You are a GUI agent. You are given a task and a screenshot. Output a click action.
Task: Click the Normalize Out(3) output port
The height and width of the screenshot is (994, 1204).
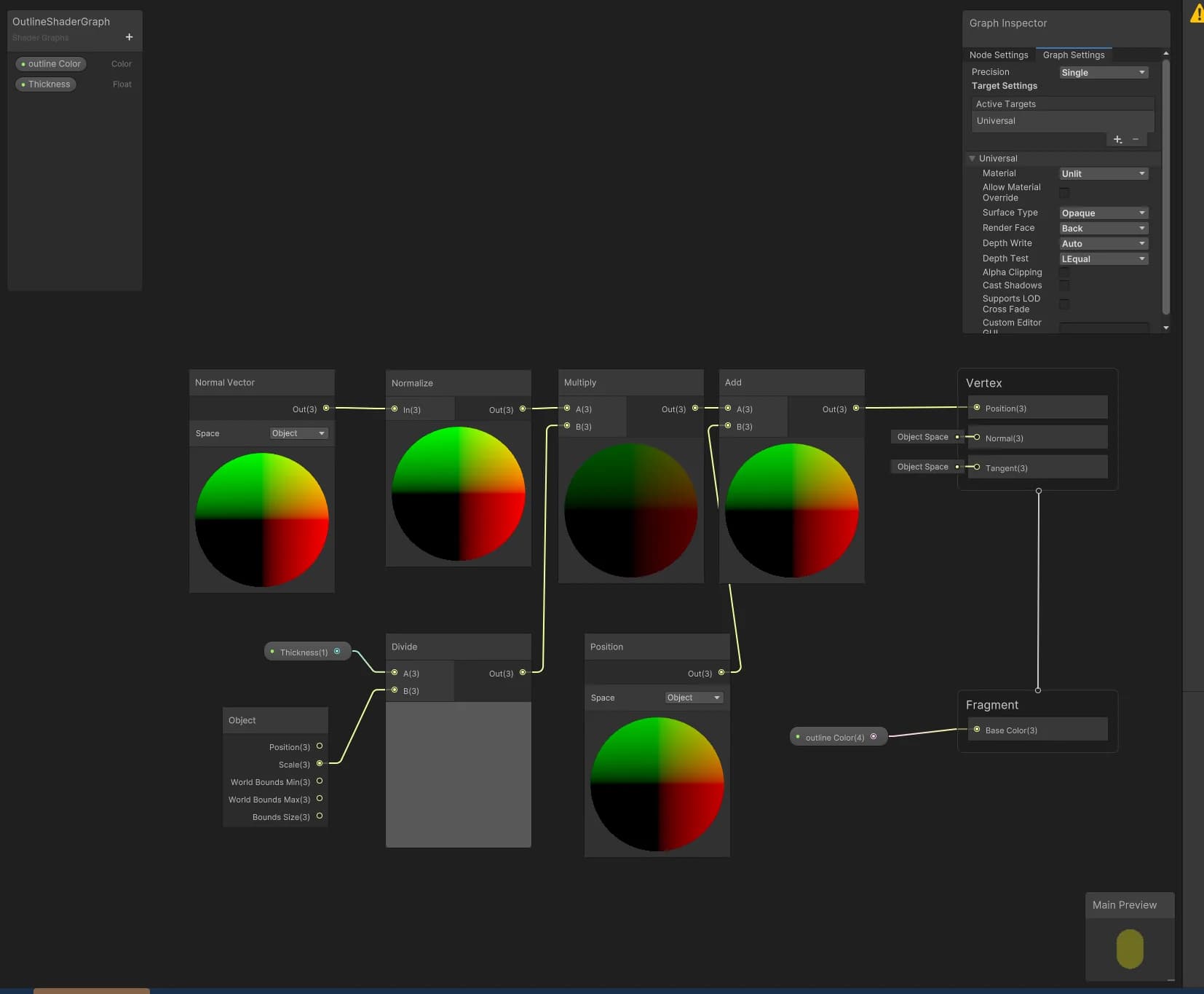click(523, 409)
